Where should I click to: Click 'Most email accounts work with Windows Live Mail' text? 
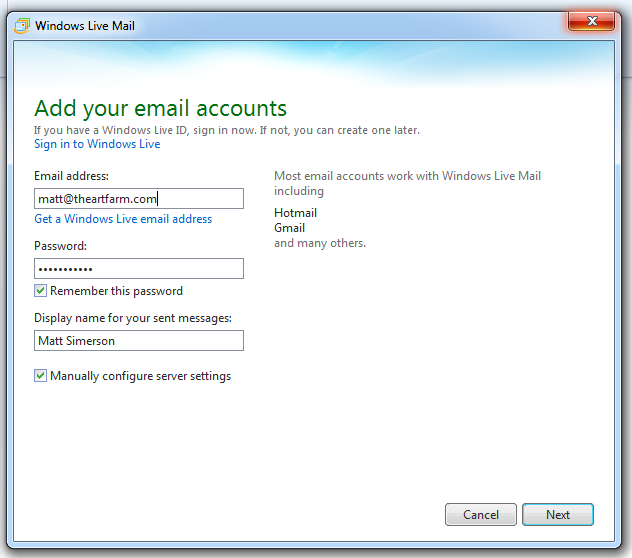(407, 176)
